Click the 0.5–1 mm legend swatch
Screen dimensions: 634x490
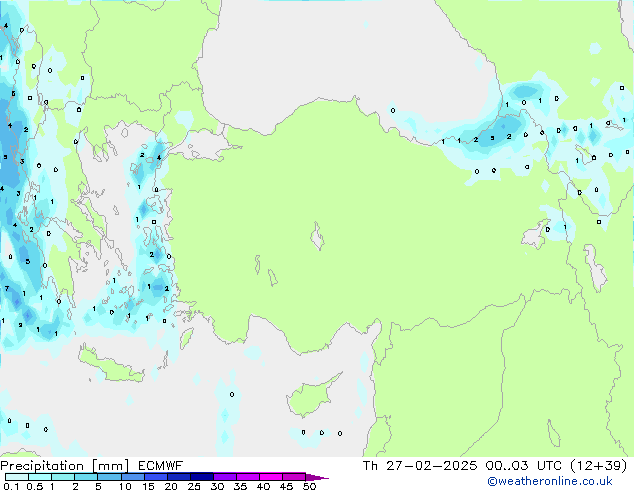coord(40,477)
